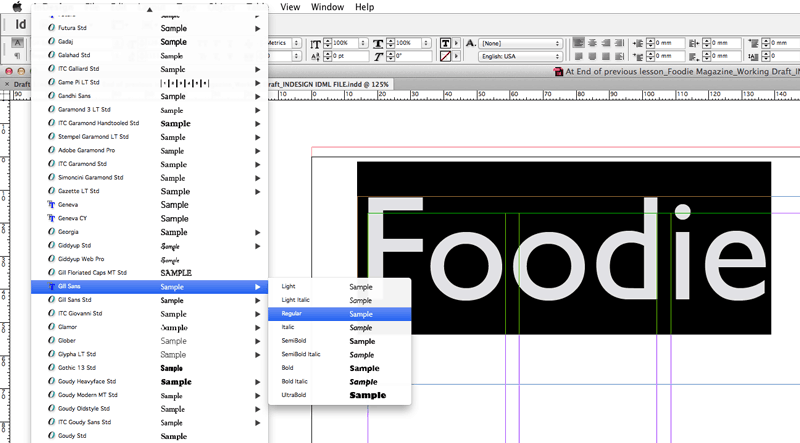
Task: Click the right indent stepper arrows
Action: pos(707,43)
